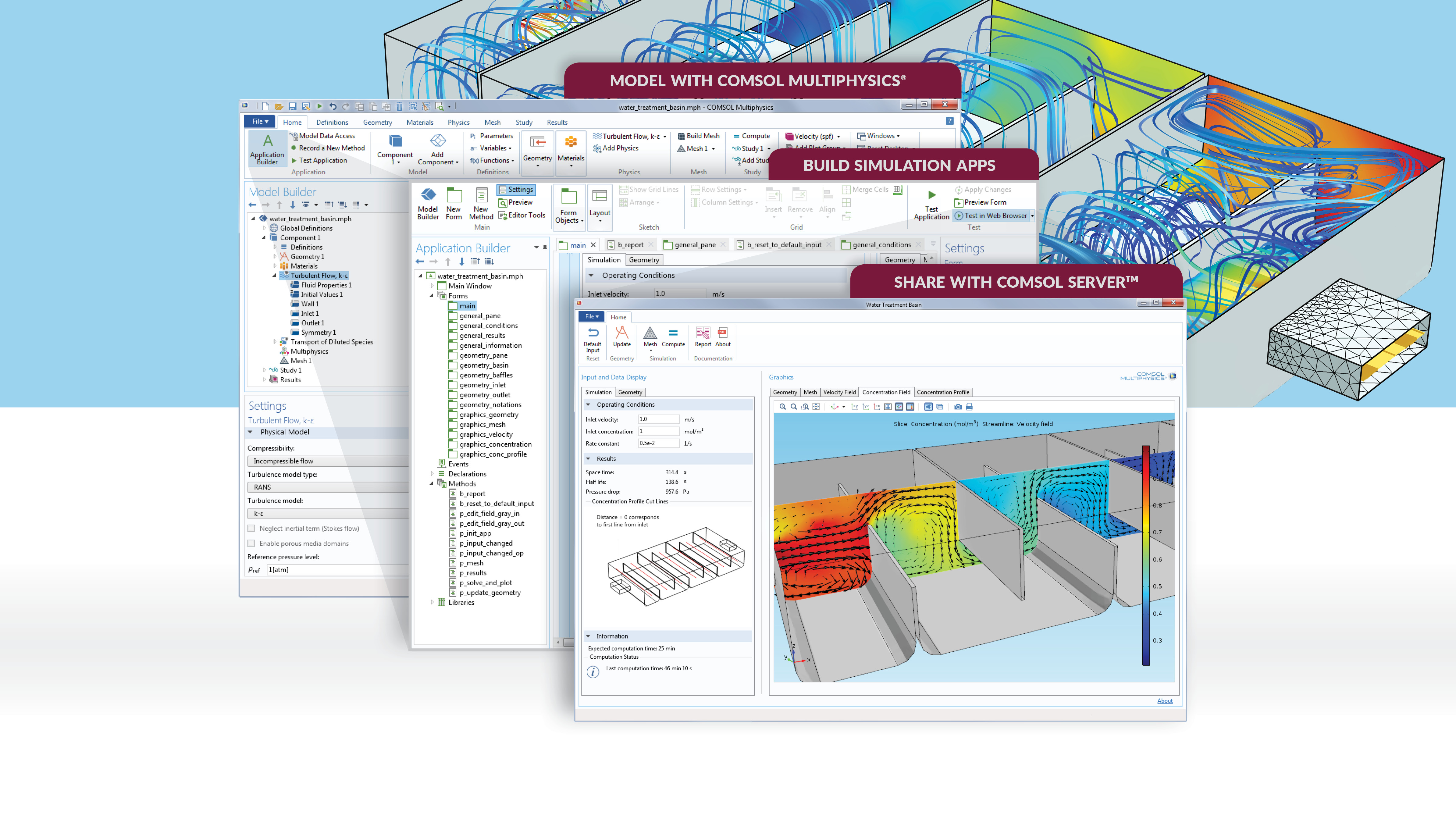Screen dimensions: 1456x823
Task: Click Test in Web Browser button
Action: [x=994, y=216]
